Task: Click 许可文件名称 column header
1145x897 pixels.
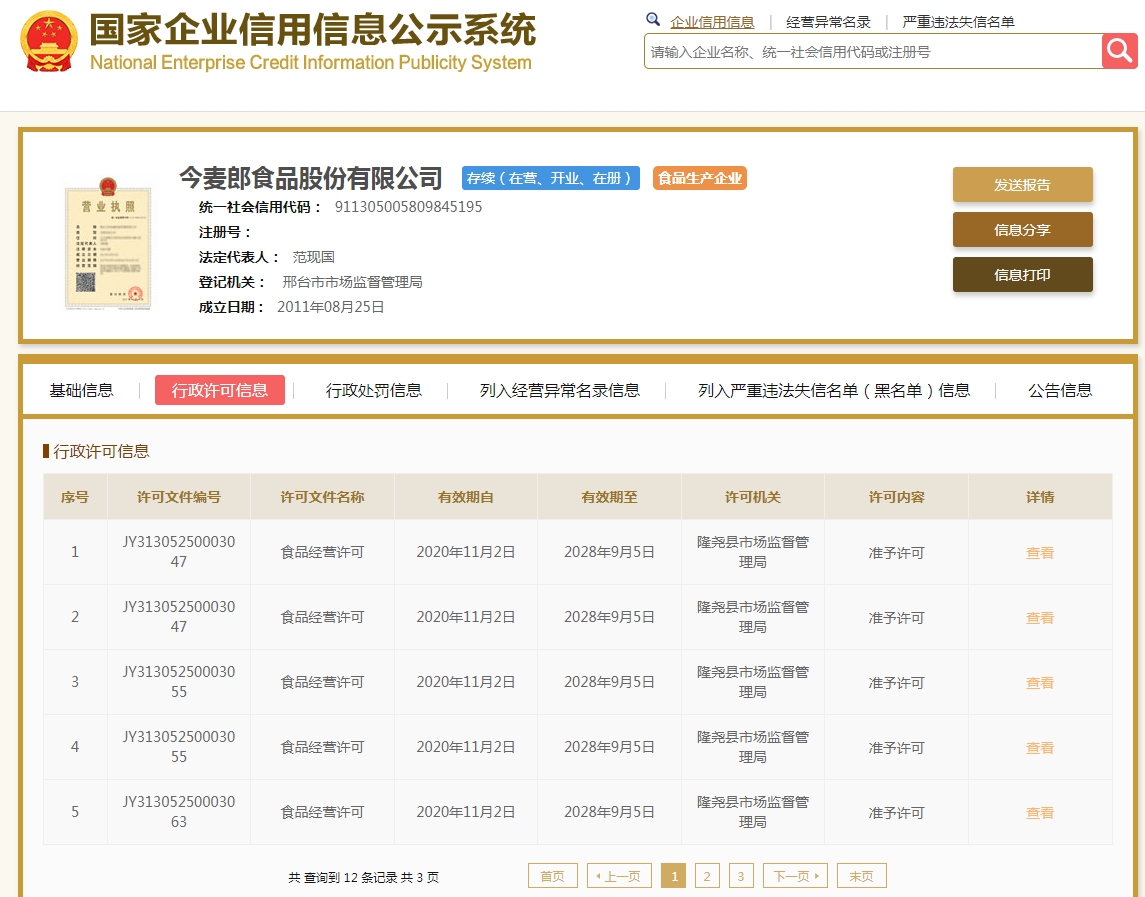Action: click(322, 497)
